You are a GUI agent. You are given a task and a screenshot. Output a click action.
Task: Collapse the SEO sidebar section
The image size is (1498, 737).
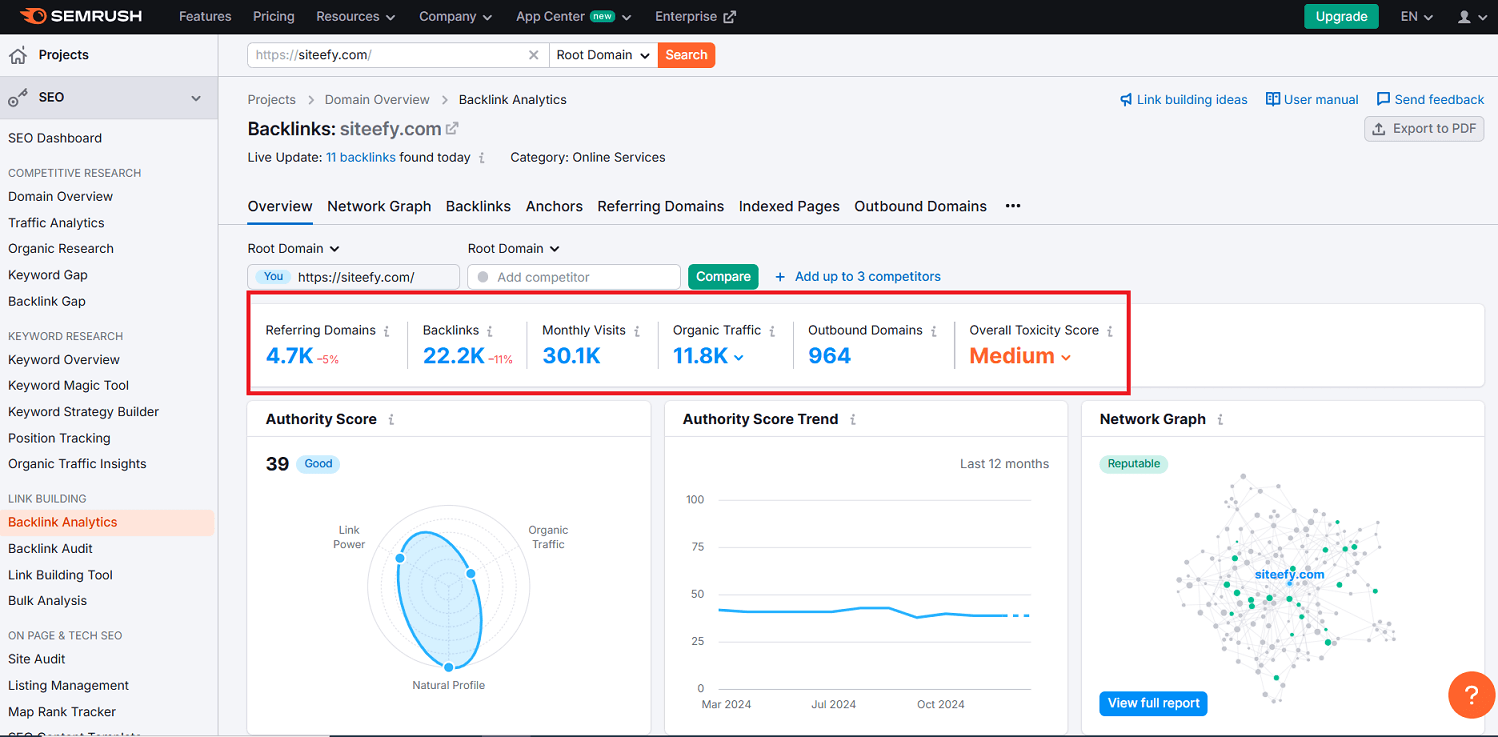[197, 97]
